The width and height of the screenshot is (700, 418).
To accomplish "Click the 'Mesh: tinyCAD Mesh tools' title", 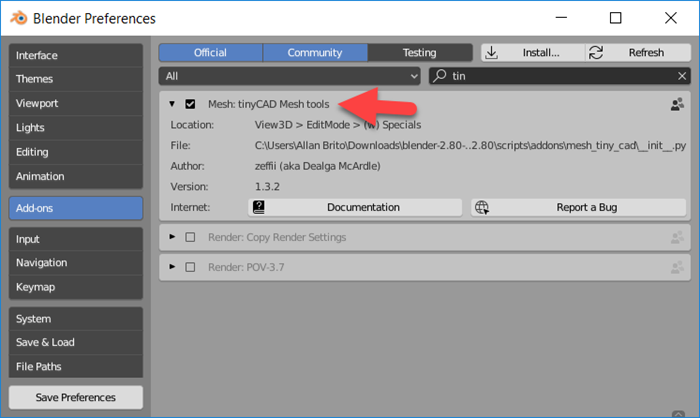I will pyautogui.click(x=268, y=104).
